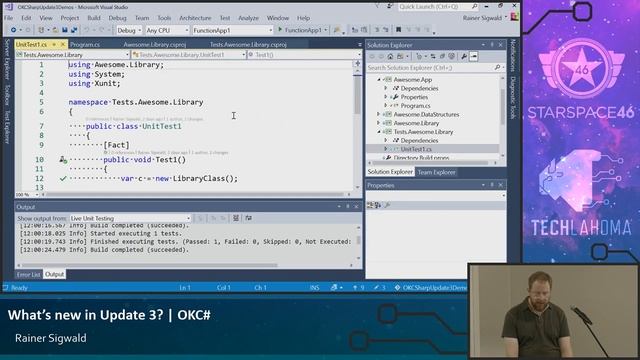Click Show All Files icon in Solution Explorer
The image size is (640, 360).
click(x=451, y=56)
